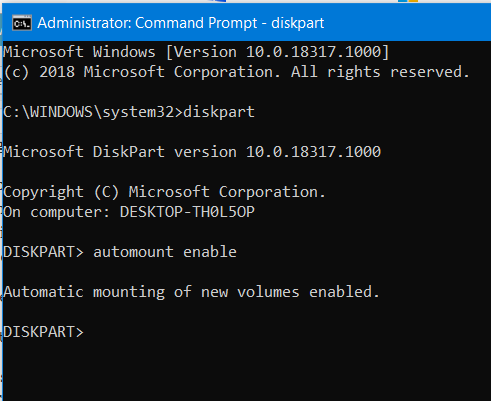Click the word 'enable' in the command

tap(210, 252)
